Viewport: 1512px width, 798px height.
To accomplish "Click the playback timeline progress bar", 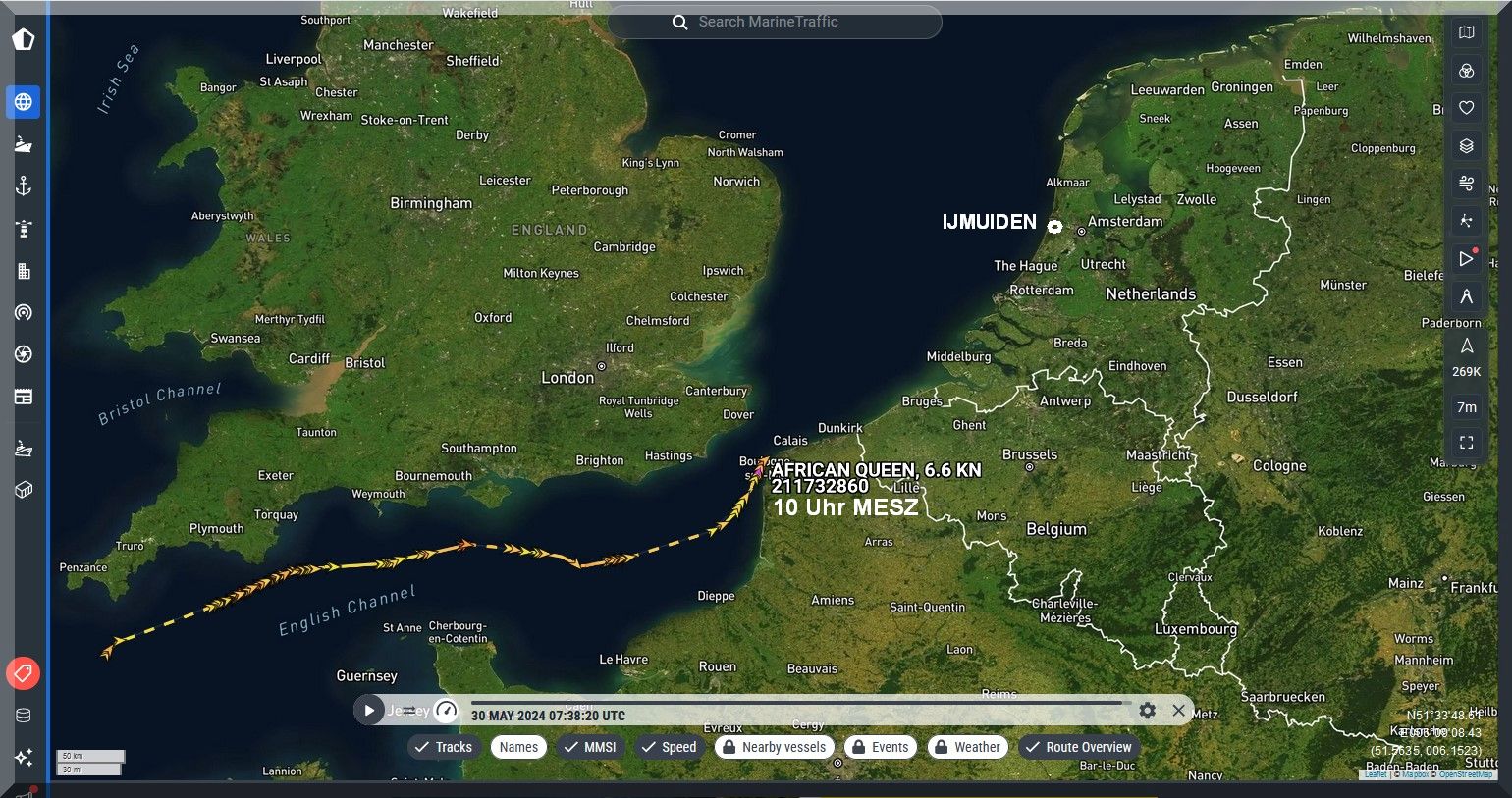I will click(x=796, y=703).
